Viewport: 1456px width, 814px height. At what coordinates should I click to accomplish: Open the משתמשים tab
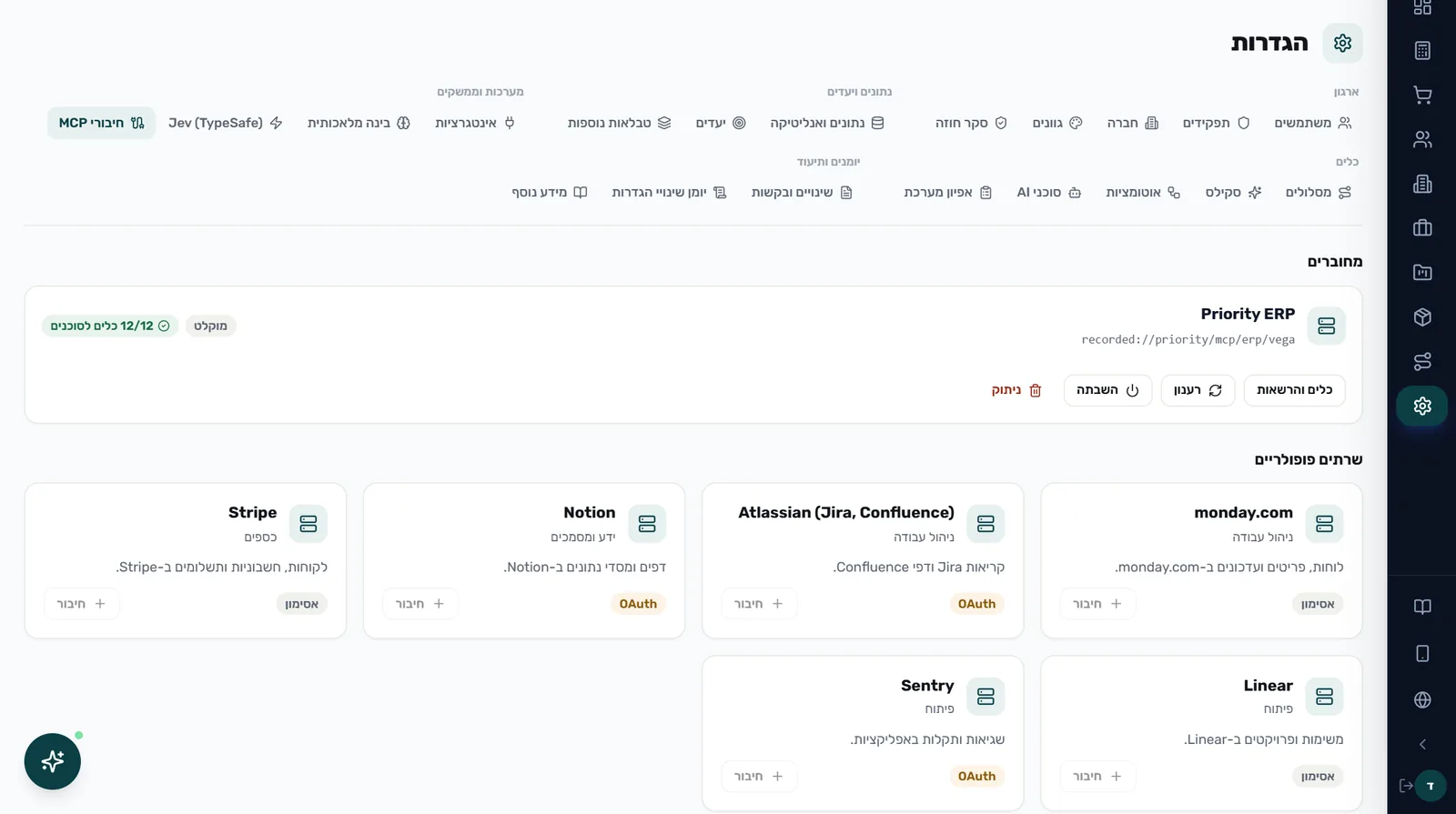[x=1312, y=123]
